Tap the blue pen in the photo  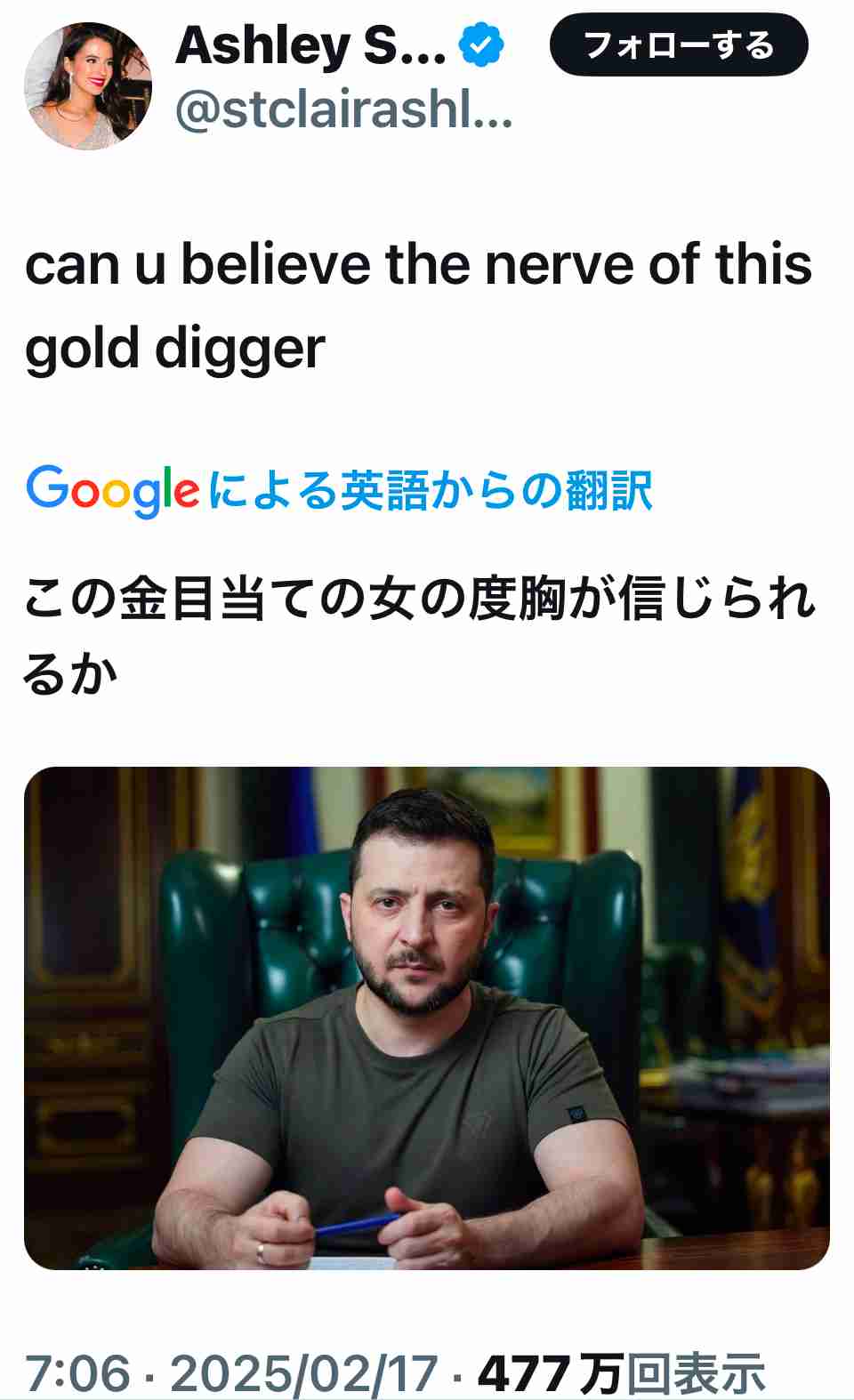pyautogui.click(x=358, y=1226)
